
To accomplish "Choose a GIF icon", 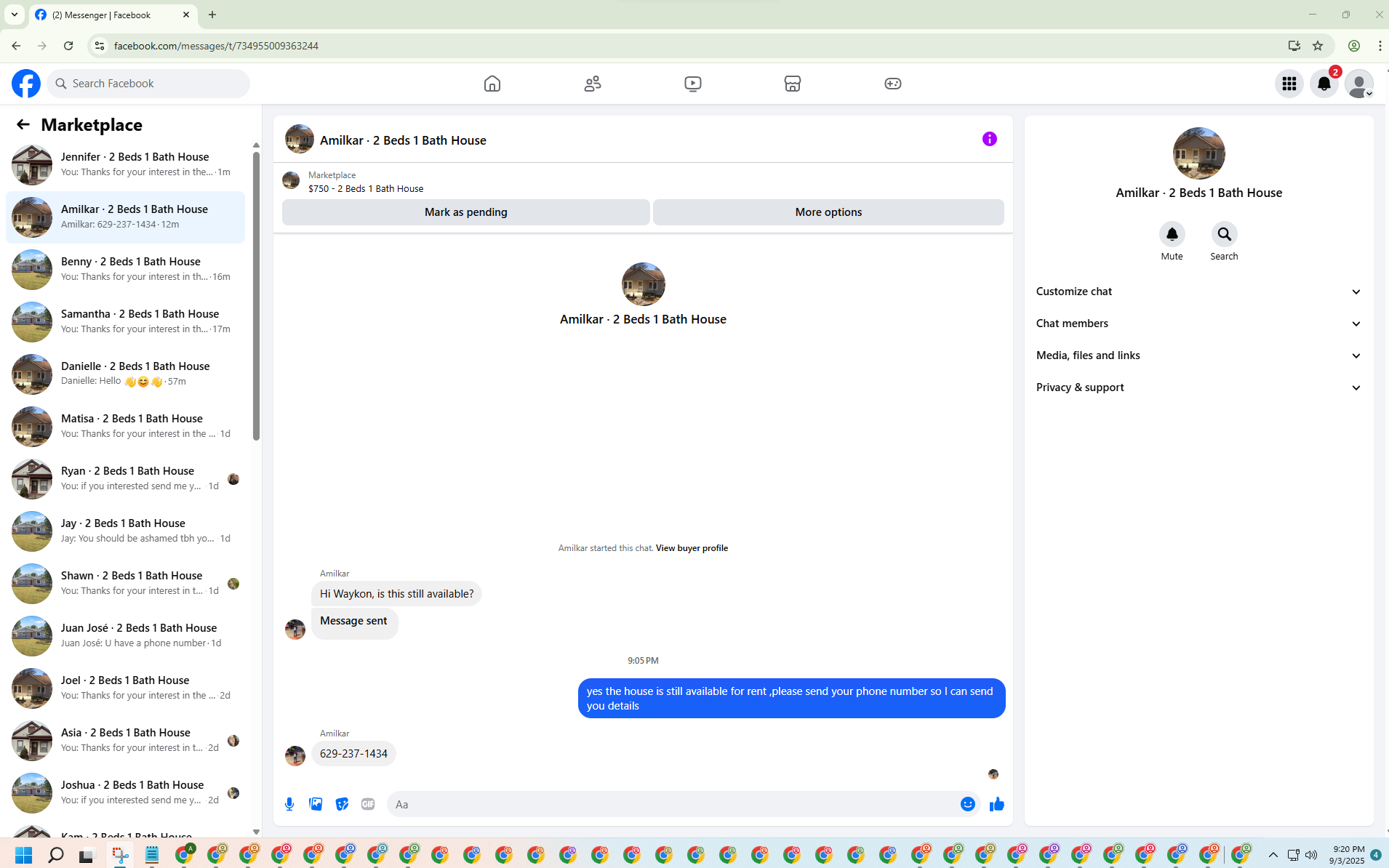I will point(368,804).
